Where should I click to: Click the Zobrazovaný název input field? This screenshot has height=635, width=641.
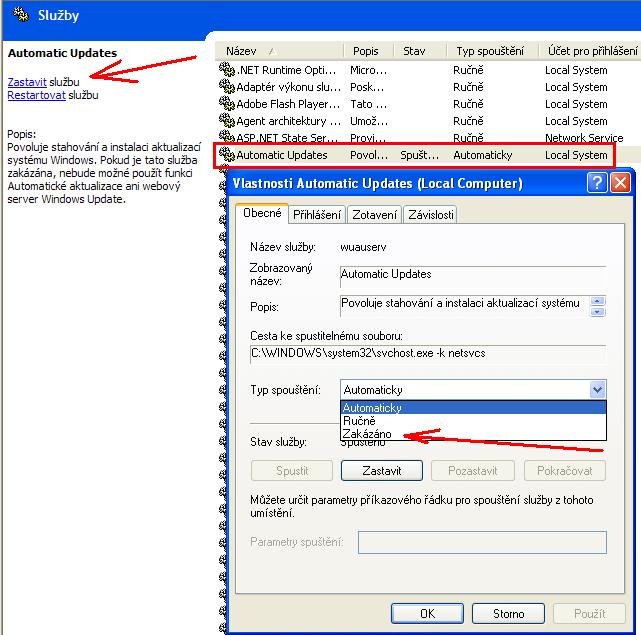click(x=473, y=276)
